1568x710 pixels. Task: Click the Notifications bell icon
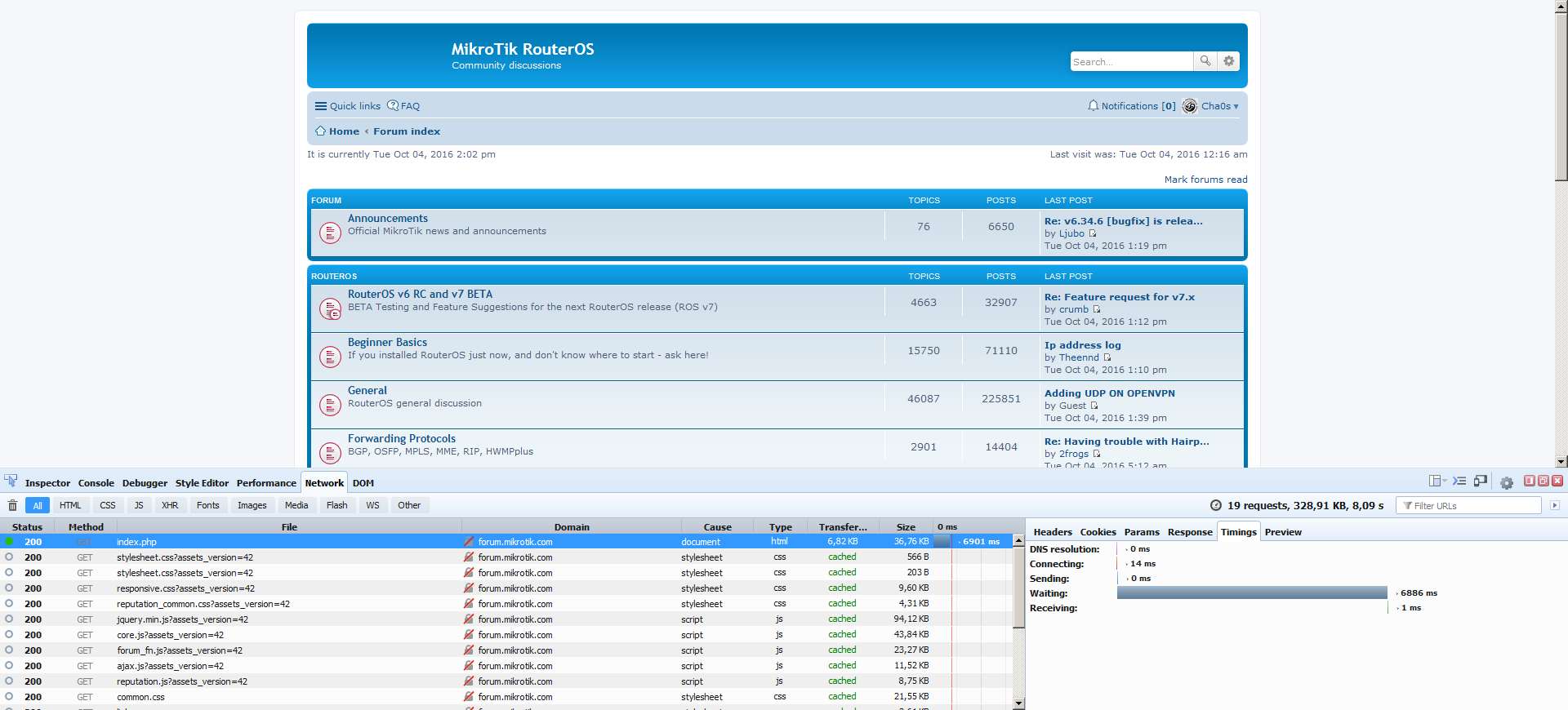[x=1093, y=106]
